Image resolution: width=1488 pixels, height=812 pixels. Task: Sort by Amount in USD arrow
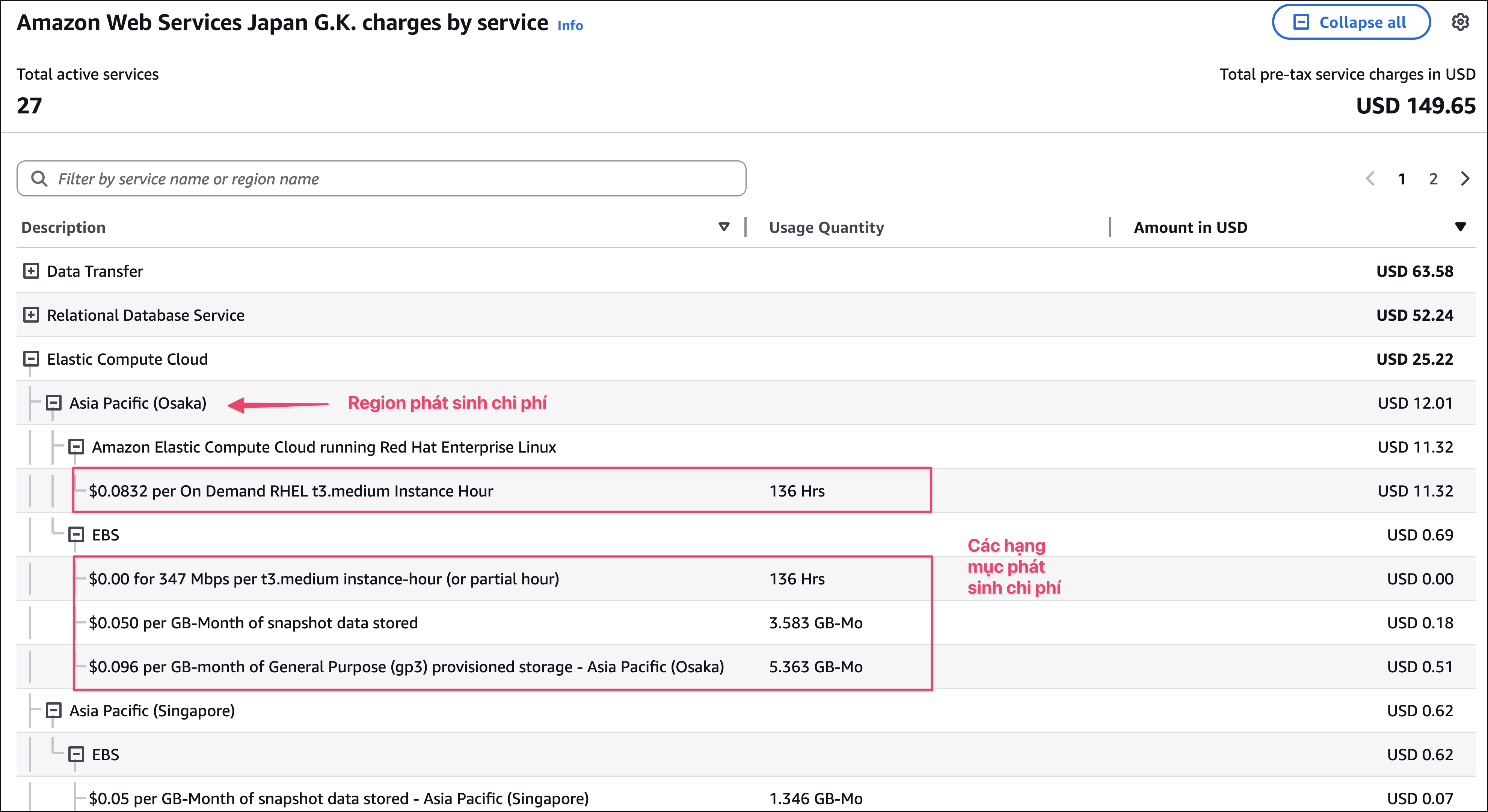coord(1460,227)
